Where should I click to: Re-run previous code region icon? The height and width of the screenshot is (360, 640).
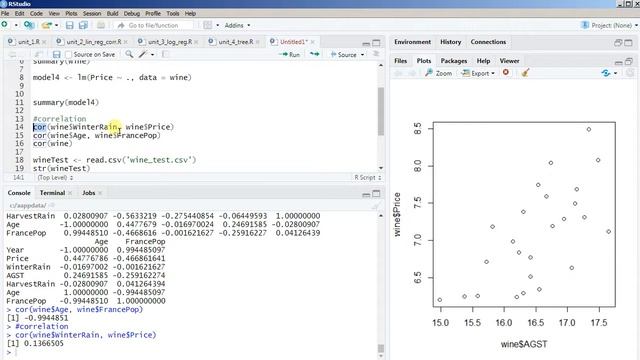click(x=314, y=54)
